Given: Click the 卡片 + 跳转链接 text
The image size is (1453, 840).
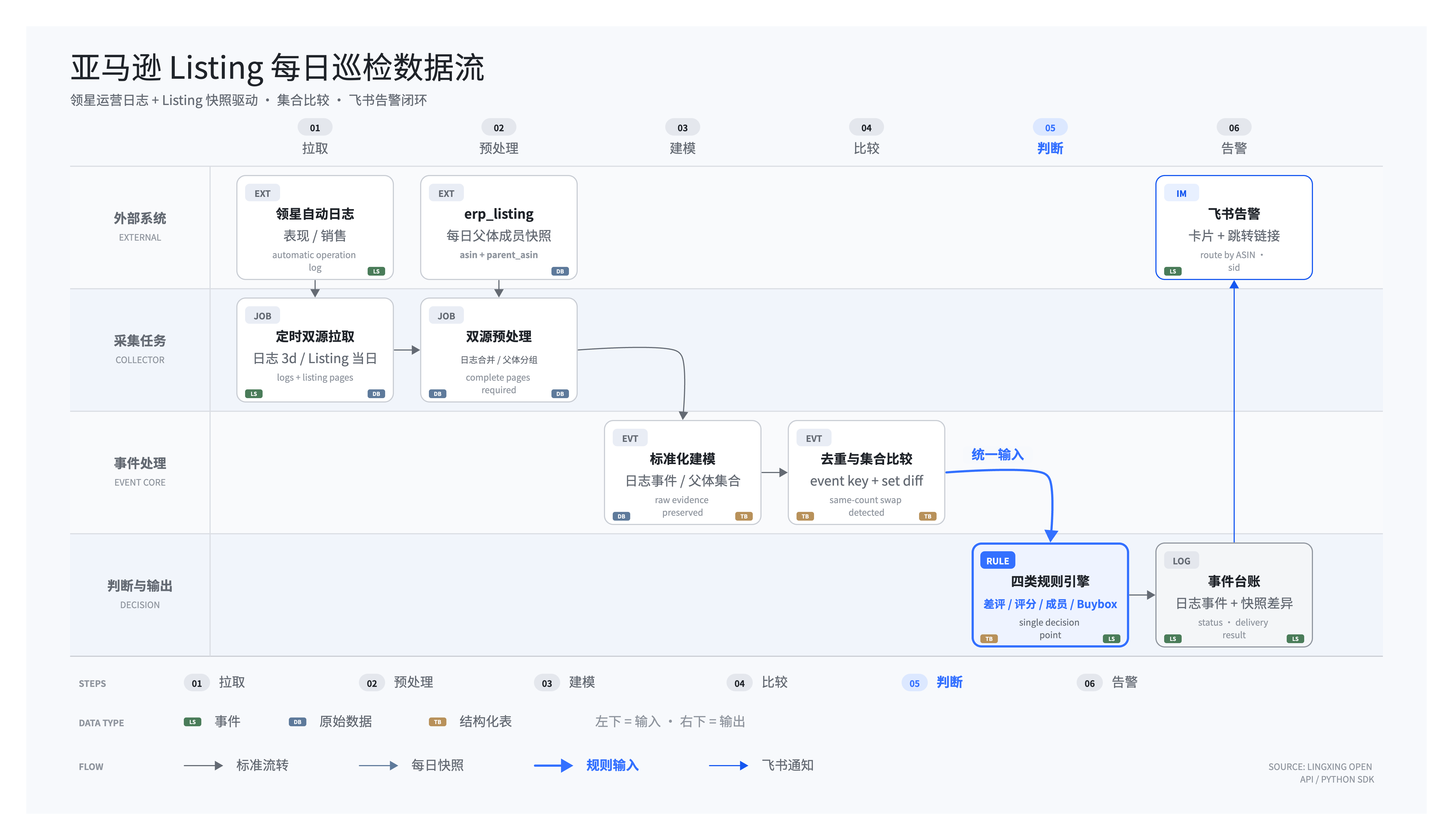Looking at the screenshot, I should [1234, 236].
